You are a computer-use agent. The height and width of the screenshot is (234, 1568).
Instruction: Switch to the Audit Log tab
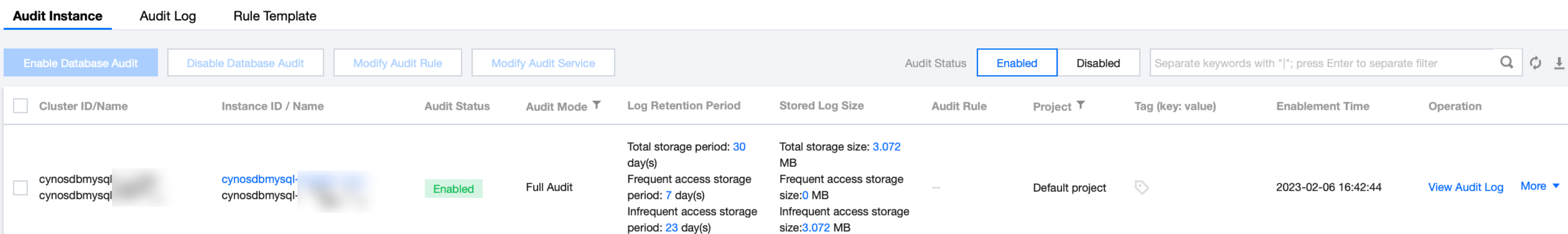coord(167,16)
